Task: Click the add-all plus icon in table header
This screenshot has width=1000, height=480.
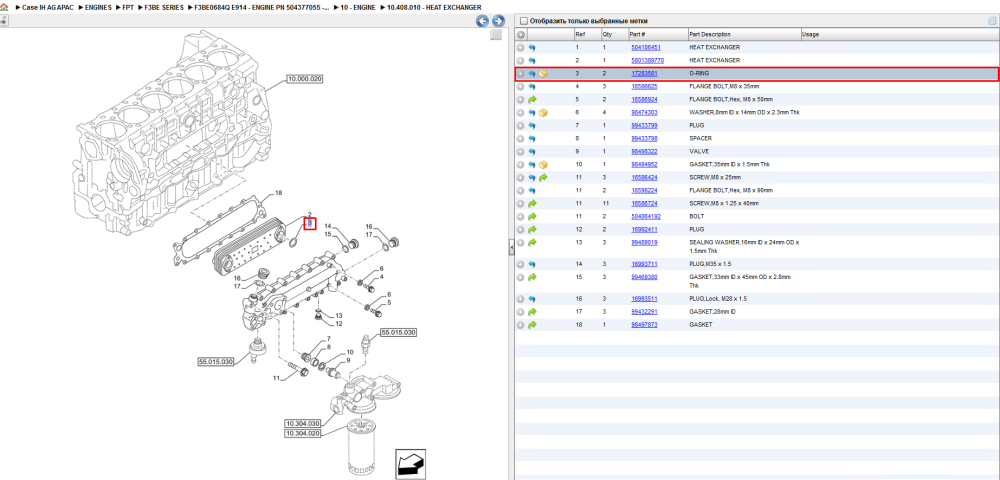Action: click(x=521, y=34)
